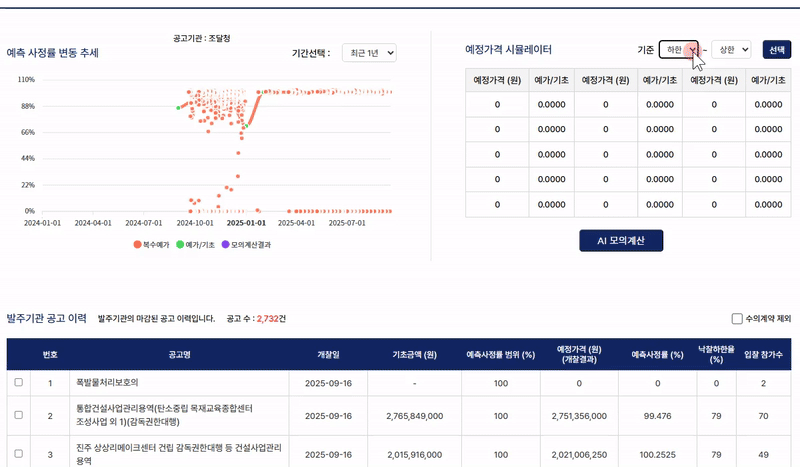Toggle the purple 모의계산결과 legend marker
The height and width of the screenshot is (467, 800).
point(225,244)
